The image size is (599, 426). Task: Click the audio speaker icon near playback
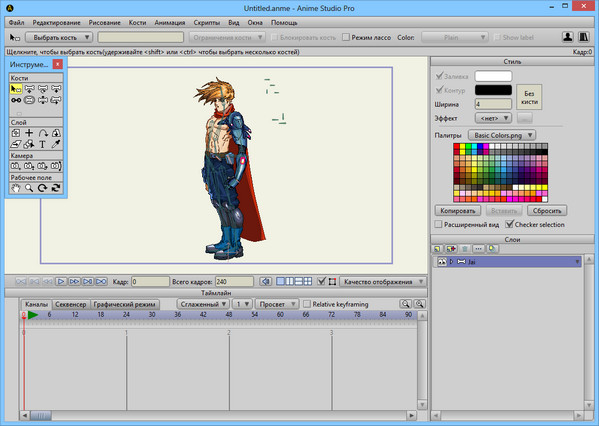tap(266, 282)
